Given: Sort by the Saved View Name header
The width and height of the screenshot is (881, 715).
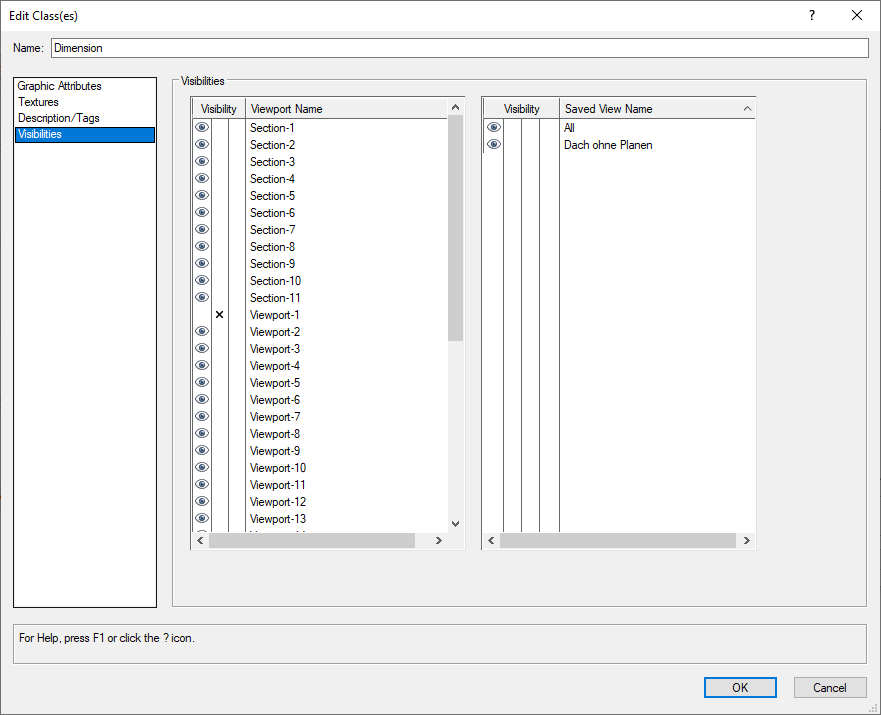Looking at the screenshot, I should point(608,108).
